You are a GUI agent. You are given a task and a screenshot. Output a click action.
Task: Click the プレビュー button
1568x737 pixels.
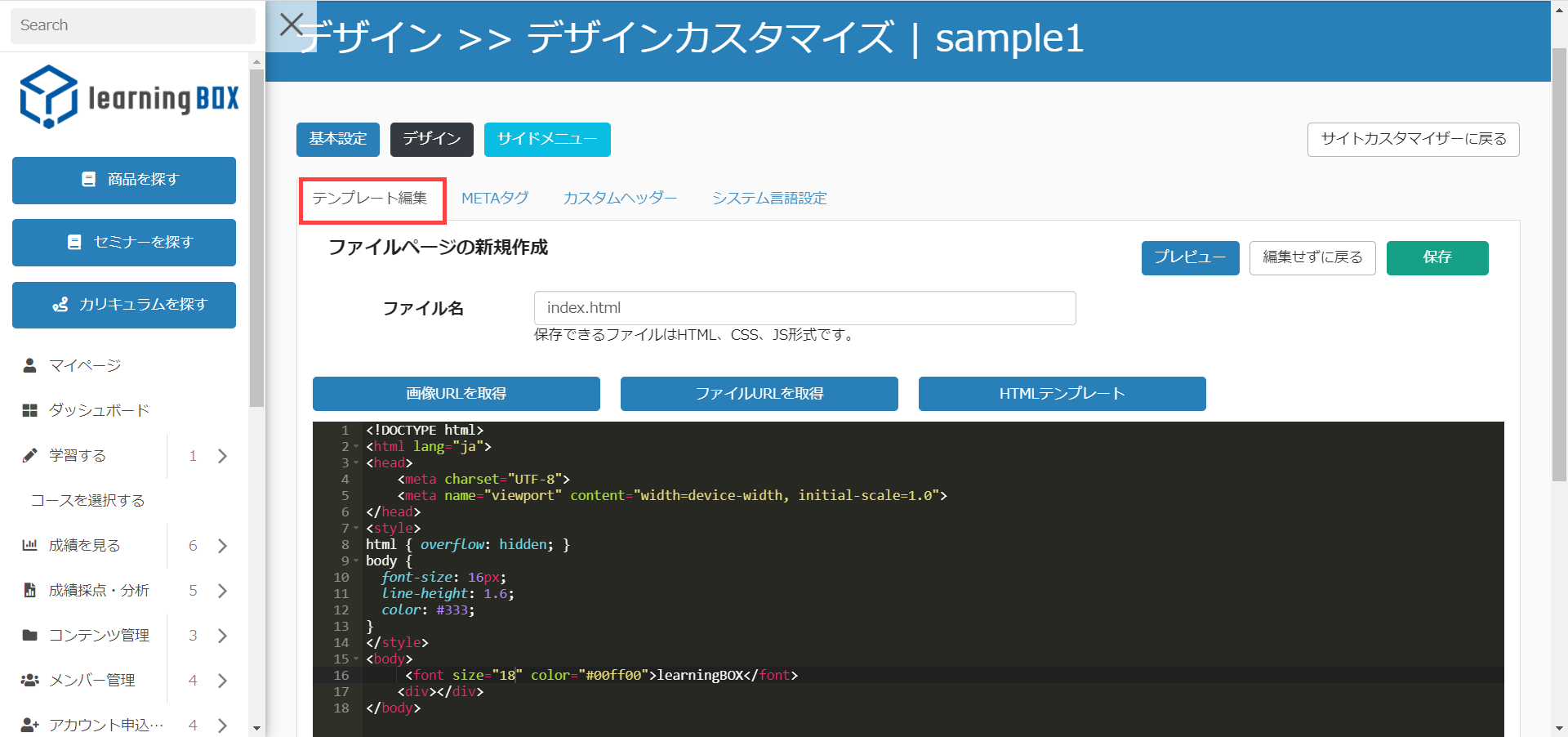(1190, 257)
